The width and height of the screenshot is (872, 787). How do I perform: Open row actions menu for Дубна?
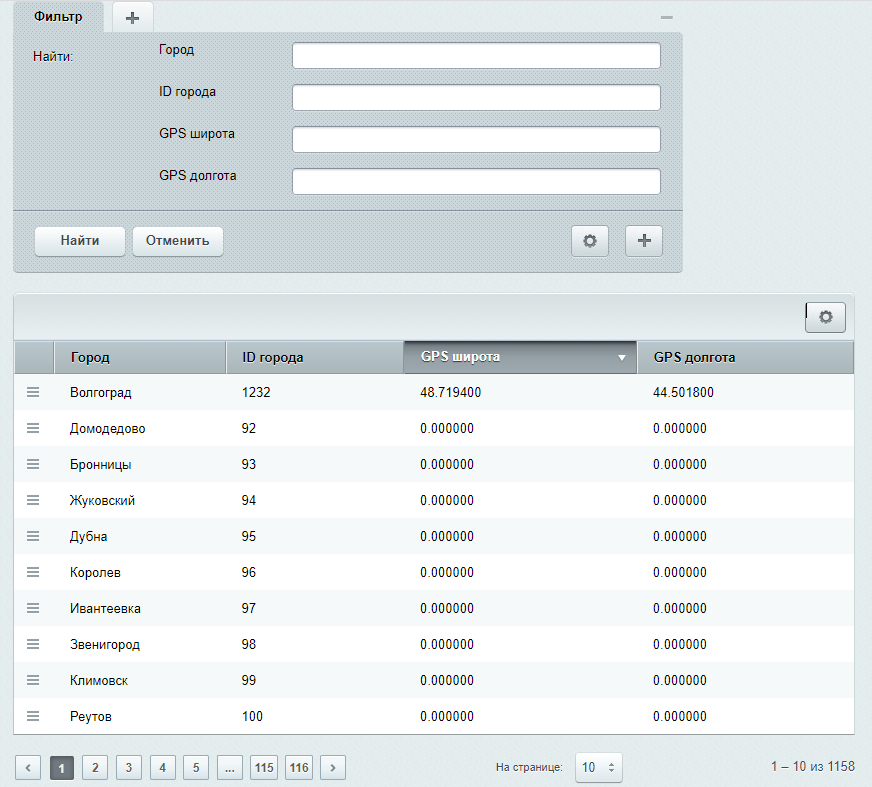coord(33,537)
